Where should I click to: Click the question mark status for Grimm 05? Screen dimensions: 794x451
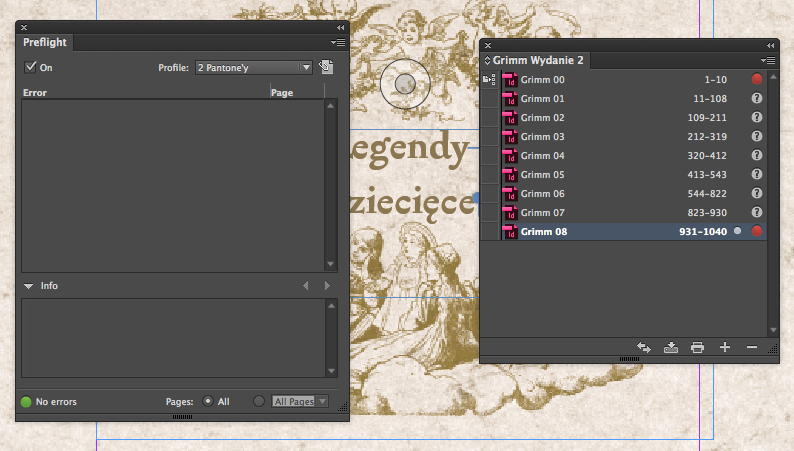coord(757,174)
